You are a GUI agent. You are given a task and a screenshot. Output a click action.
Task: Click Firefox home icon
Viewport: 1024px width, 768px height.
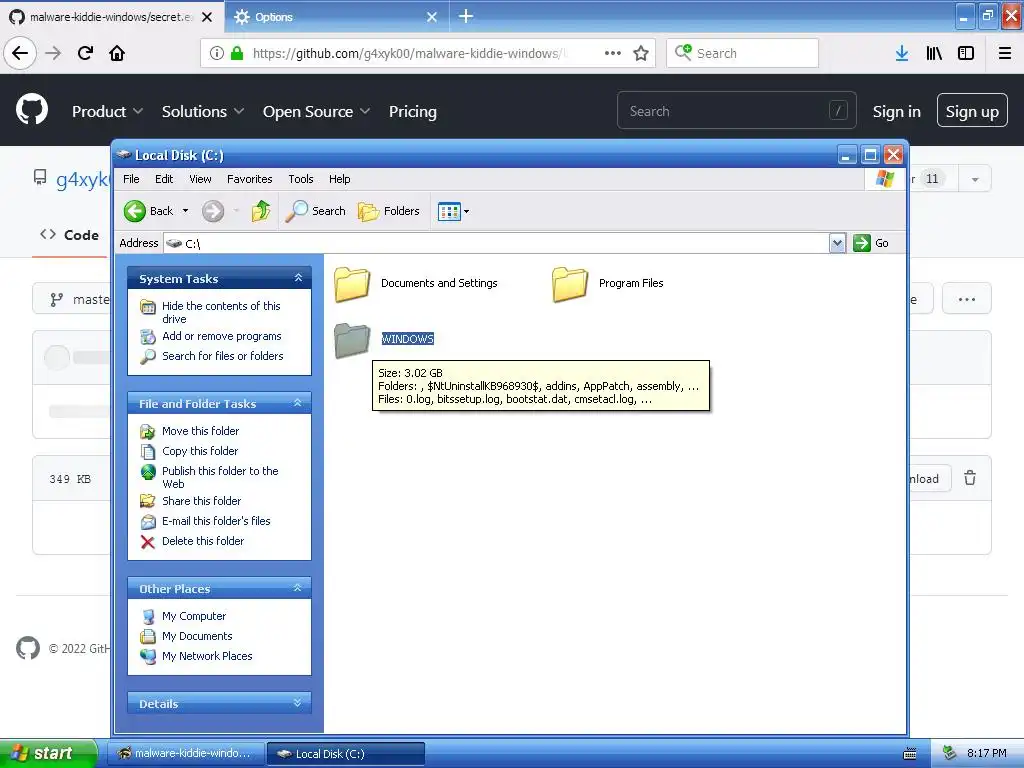(117, 53)
